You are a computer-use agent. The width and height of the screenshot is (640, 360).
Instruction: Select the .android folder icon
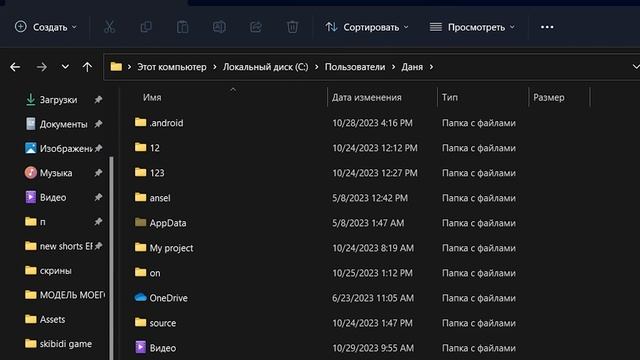(x=140, y=122)
